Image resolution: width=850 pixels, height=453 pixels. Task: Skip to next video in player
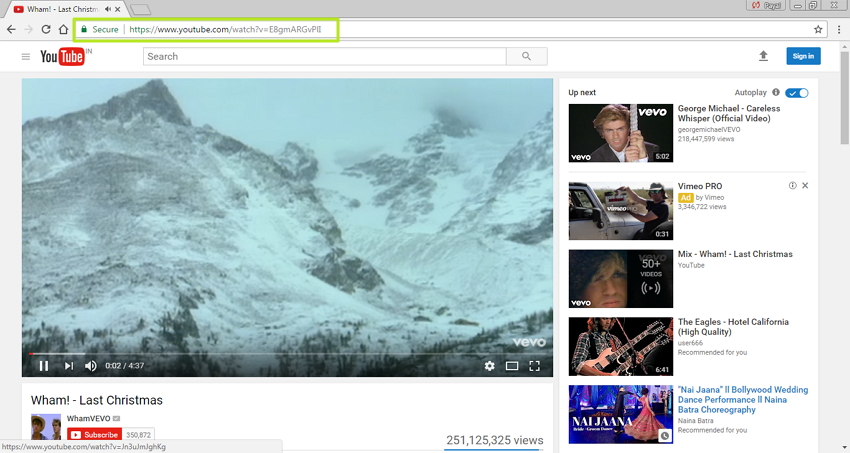coord(68,366)
